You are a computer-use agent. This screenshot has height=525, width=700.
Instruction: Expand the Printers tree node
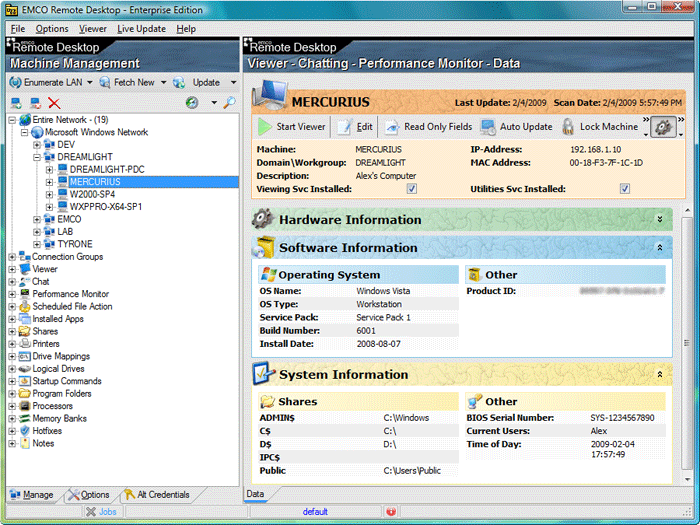[x=12, y=344]
